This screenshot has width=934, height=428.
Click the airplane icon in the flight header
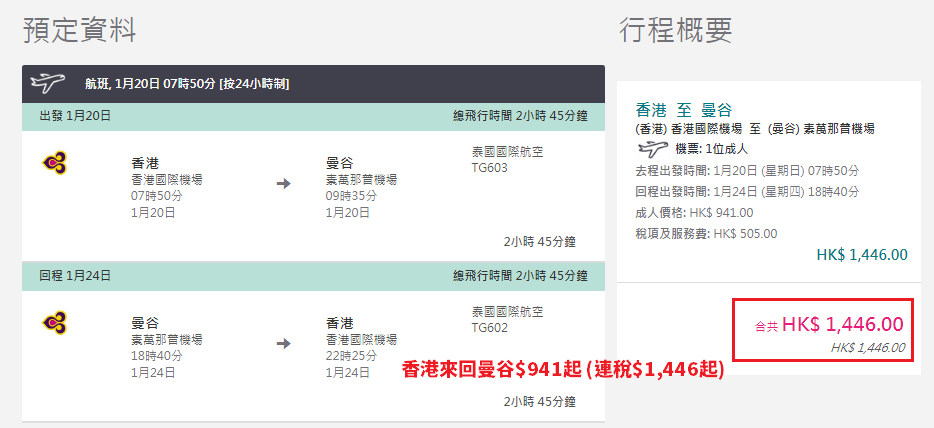[x=47, y=83]
